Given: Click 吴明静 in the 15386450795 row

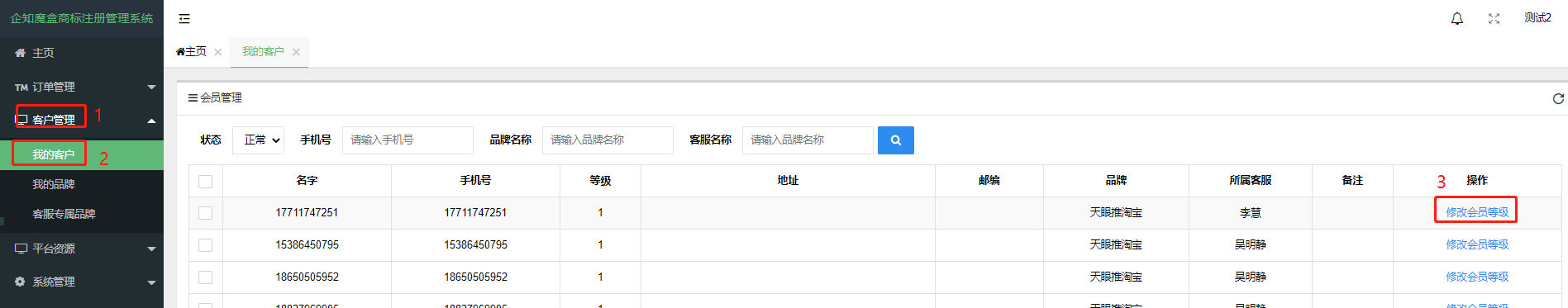Looking at the screenshot, I should pos(1250,245).
